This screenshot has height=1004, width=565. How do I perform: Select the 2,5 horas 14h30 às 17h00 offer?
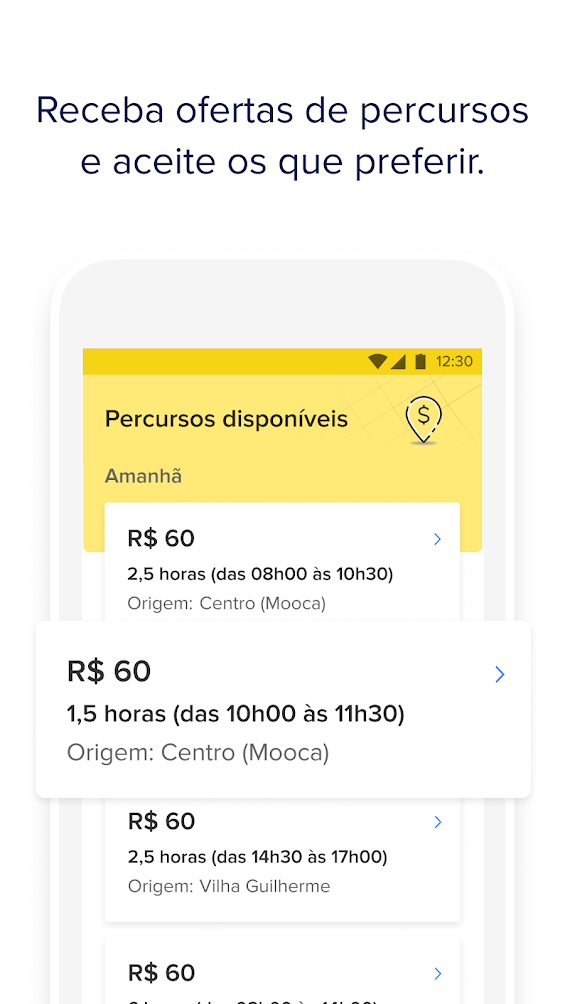pos(282,860)
